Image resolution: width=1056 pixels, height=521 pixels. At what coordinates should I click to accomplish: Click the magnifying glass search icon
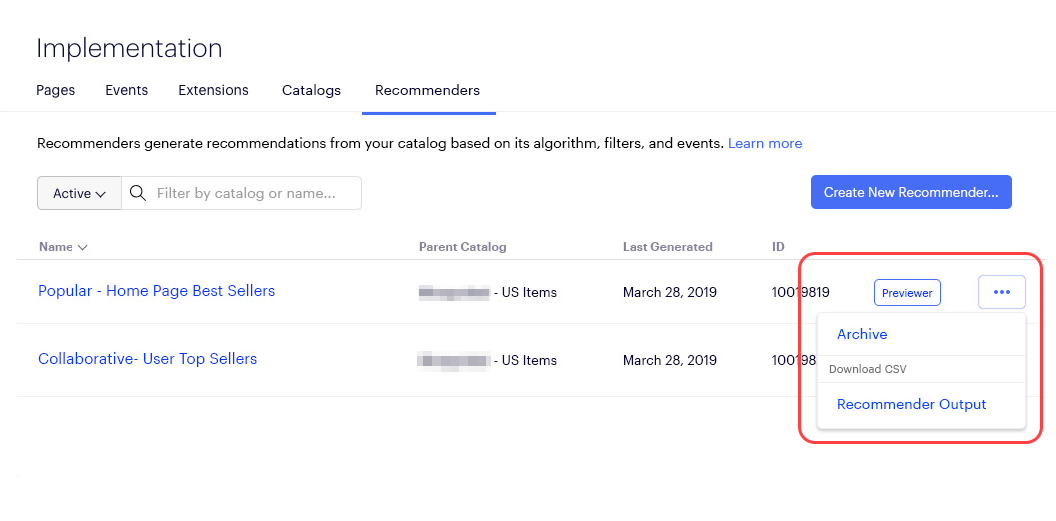[138, 193]
